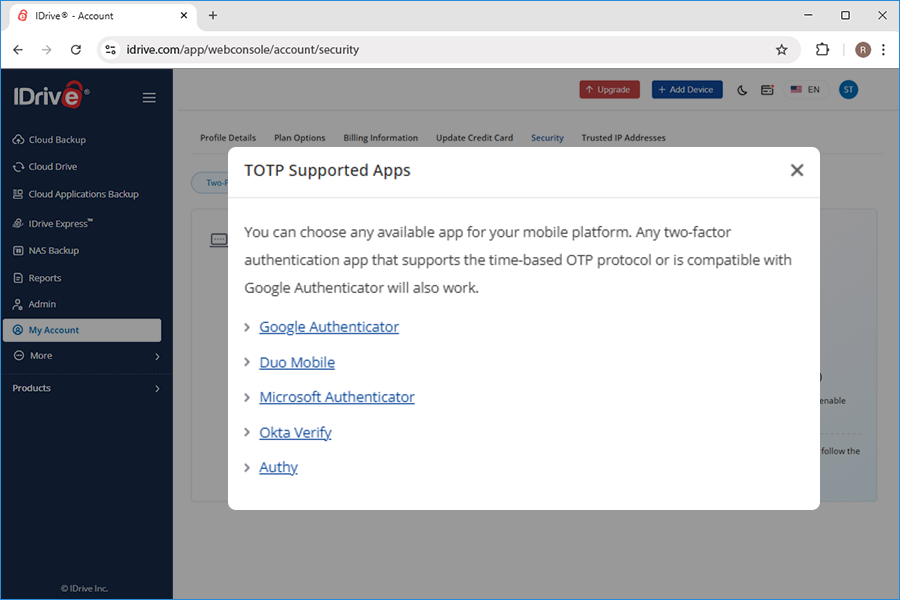Open Cloud Backup in sidebar
The height and width of the screenshot is (600, 900).
click(x=49, y=140)
